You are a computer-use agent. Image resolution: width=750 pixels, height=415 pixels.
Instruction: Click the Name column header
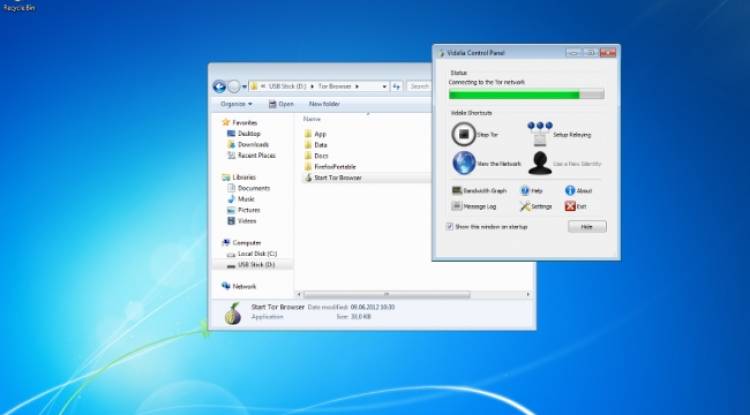point(312,119)
